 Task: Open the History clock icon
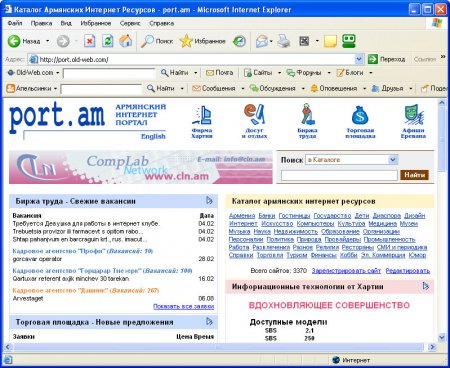click(x=239, y=41)
